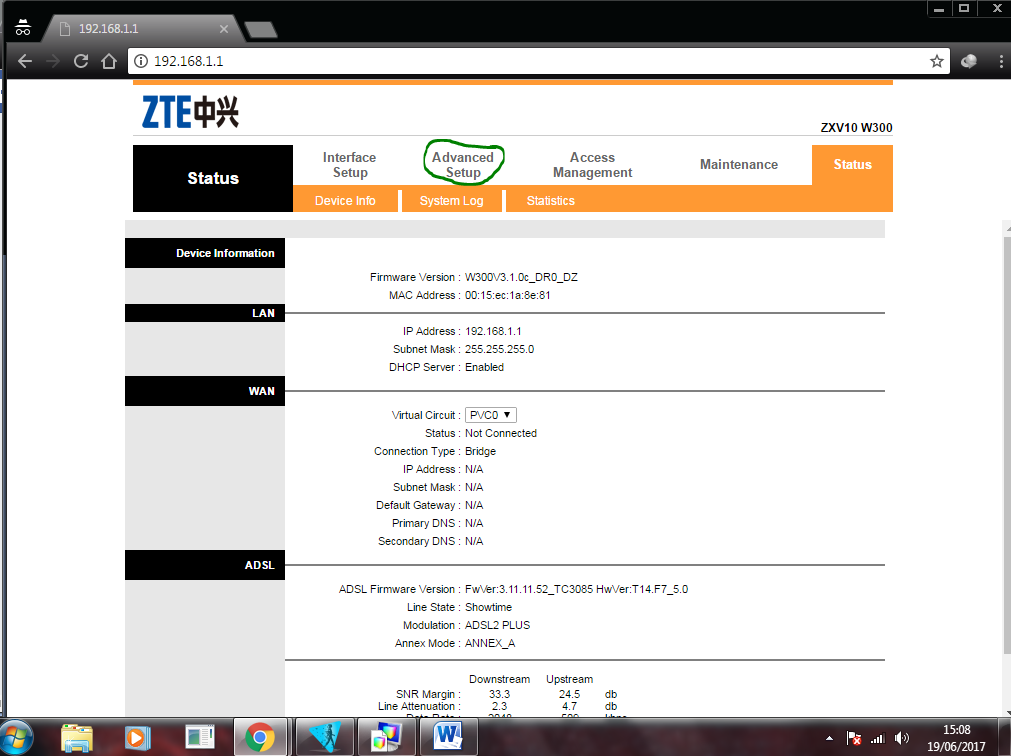The width and height of the screenshot is (1011, 756).
Task: Click the ADSL section header
Action: click(x=205, y=565)
